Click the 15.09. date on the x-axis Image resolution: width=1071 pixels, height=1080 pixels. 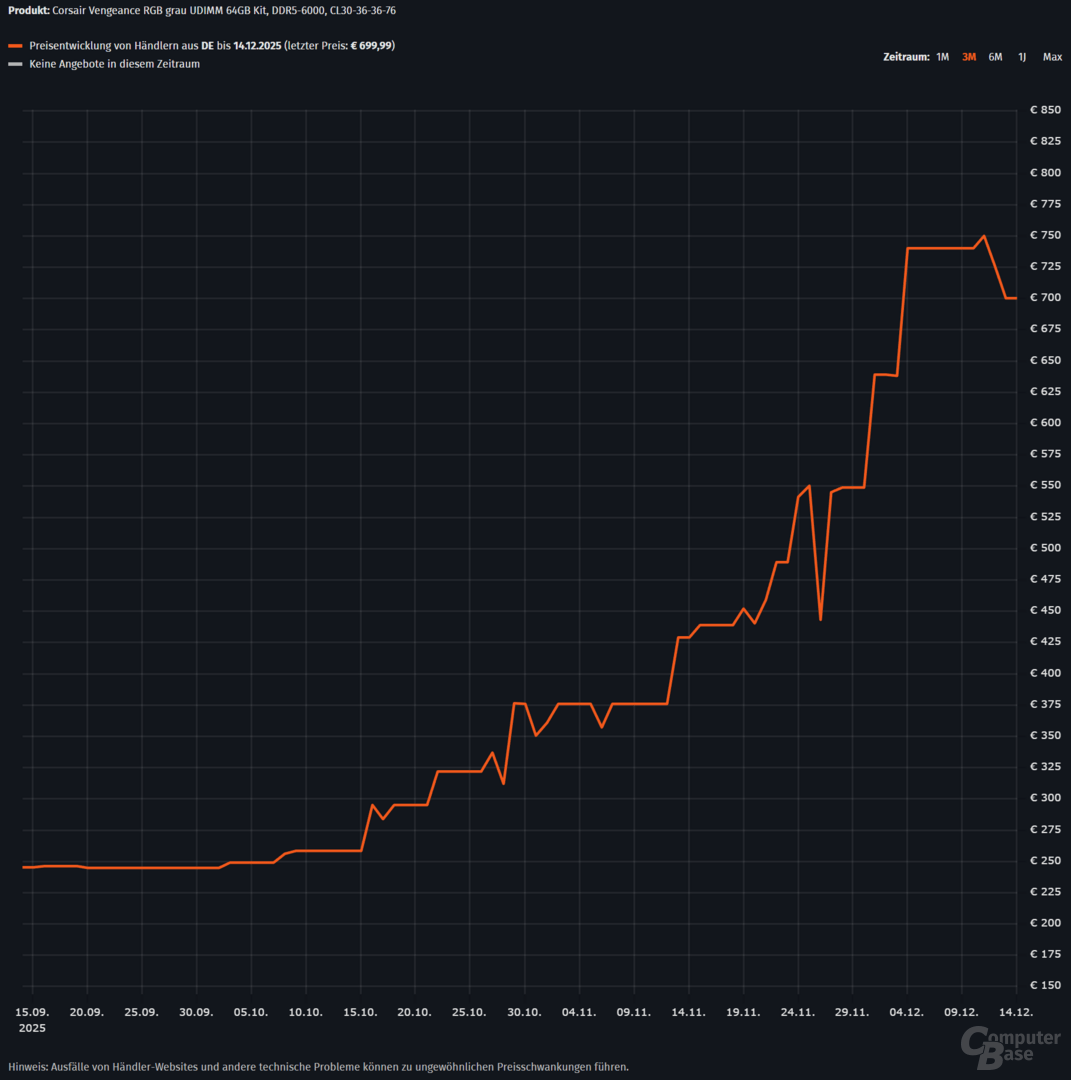pos(33,1012)
